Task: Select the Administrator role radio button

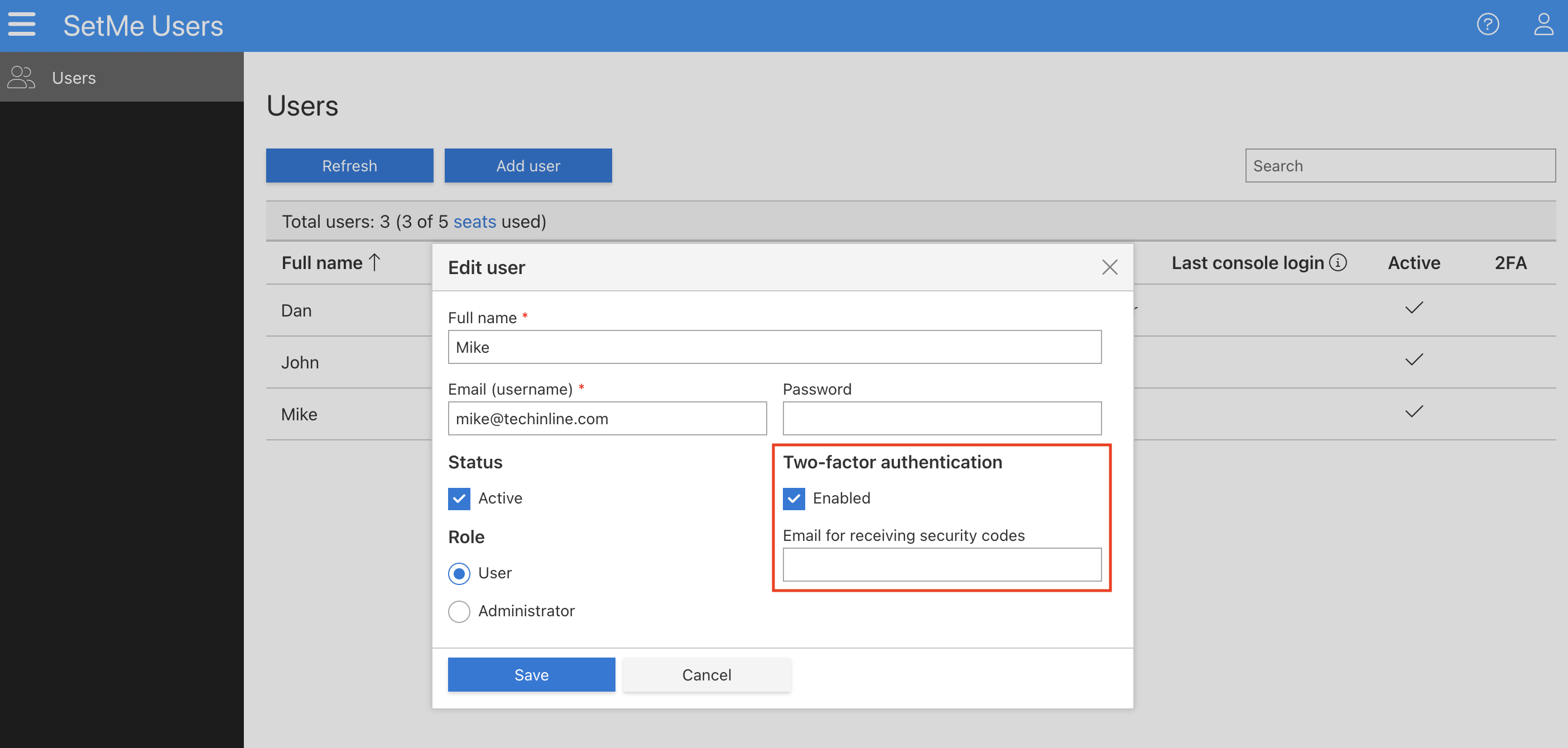Action: click(459, 611)
